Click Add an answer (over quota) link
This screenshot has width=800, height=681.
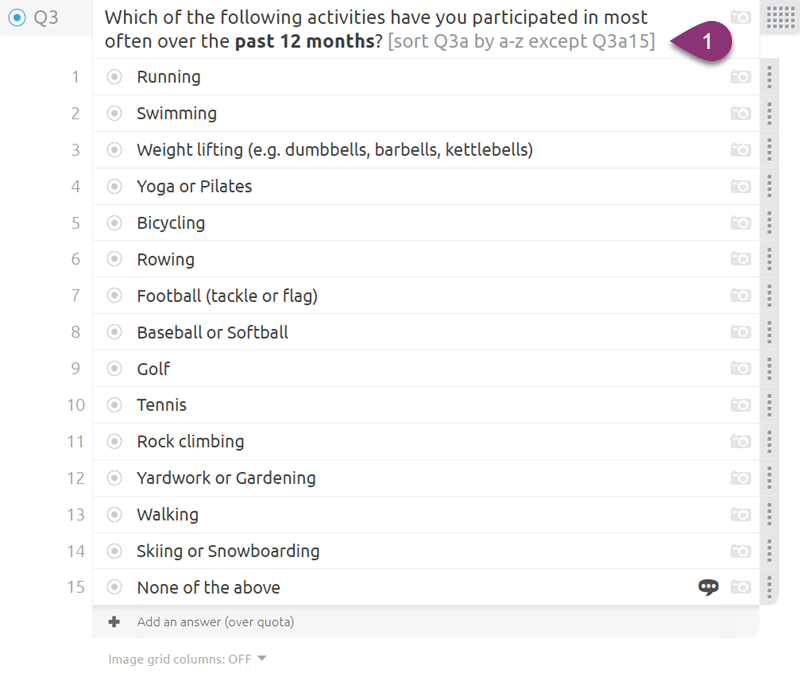215,622
